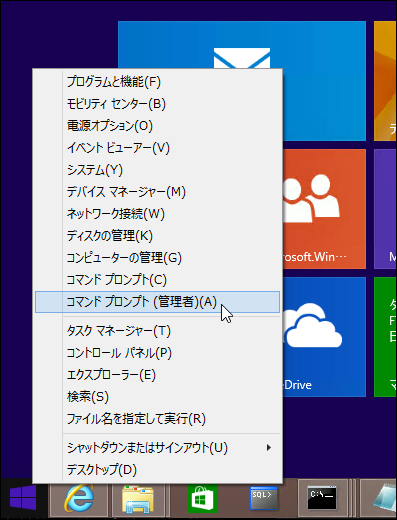Open the OneDrive cloud tile
This screenshot has width=397, height=520.
coord(324,337)
